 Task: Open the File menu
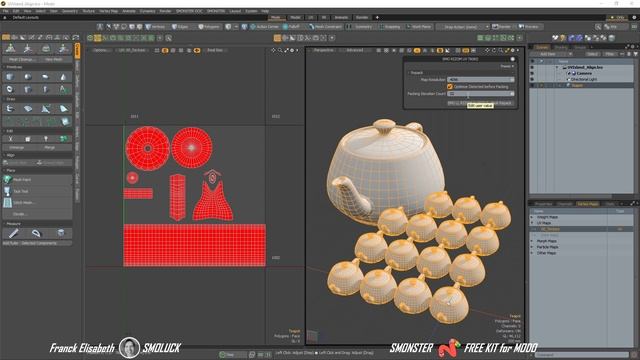point(6,11)
